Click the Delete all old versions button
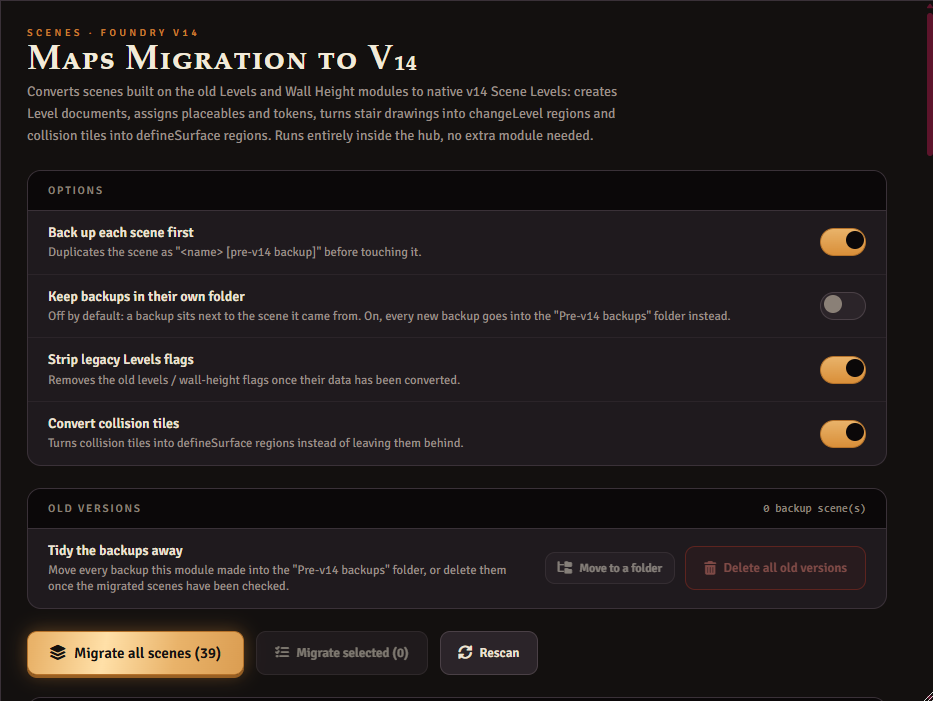Screen dimensions: 933x701 [x=775, y=568]
